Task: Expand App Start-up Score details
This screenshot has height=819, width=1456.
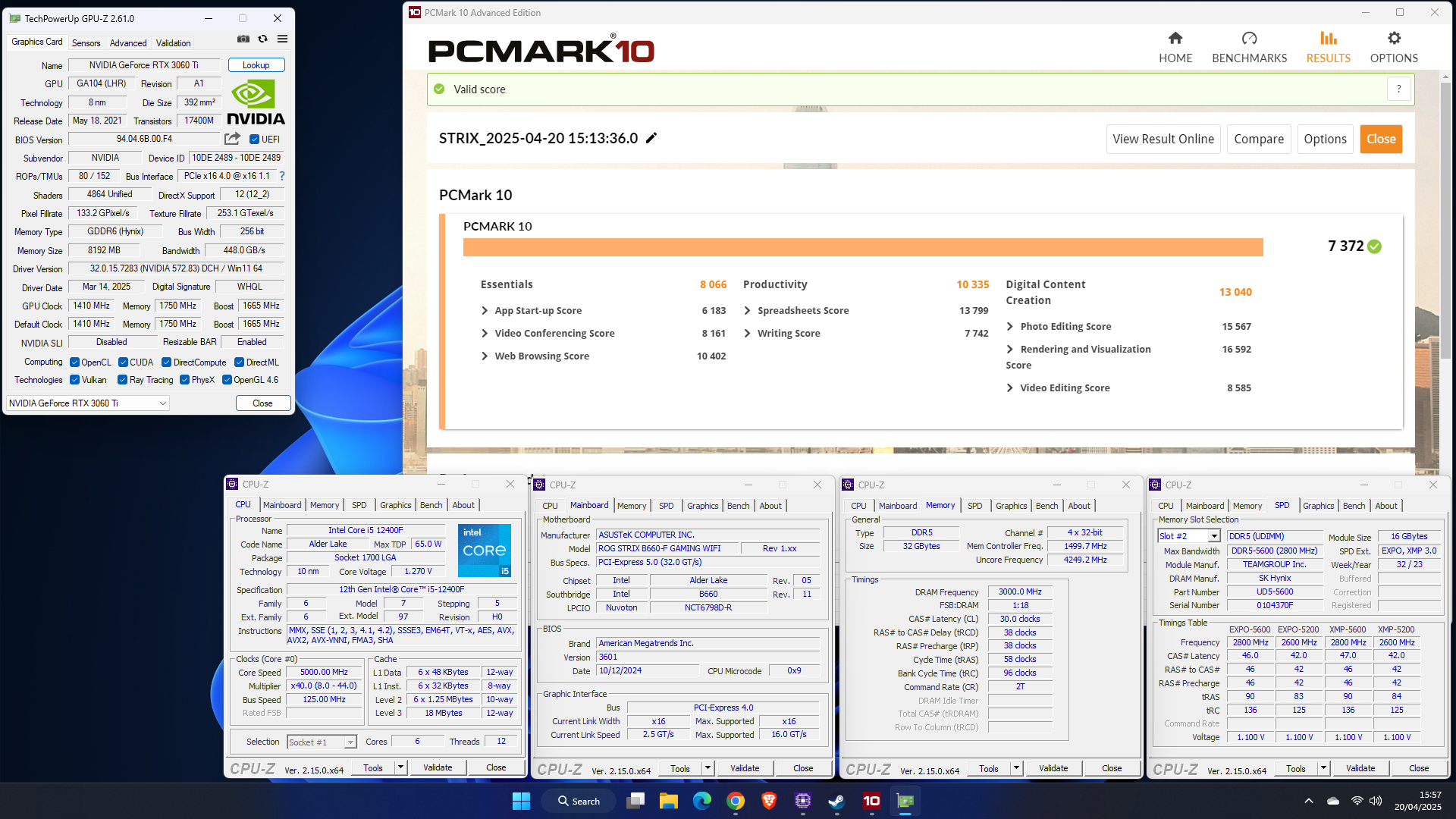Action: click(x=485, y=310)
